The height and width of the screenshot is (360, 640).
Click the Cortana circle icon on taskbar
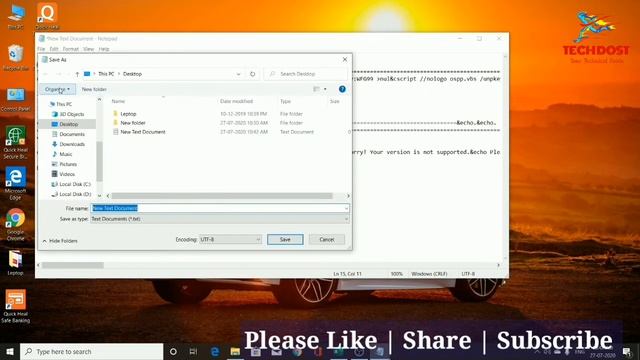173,351
